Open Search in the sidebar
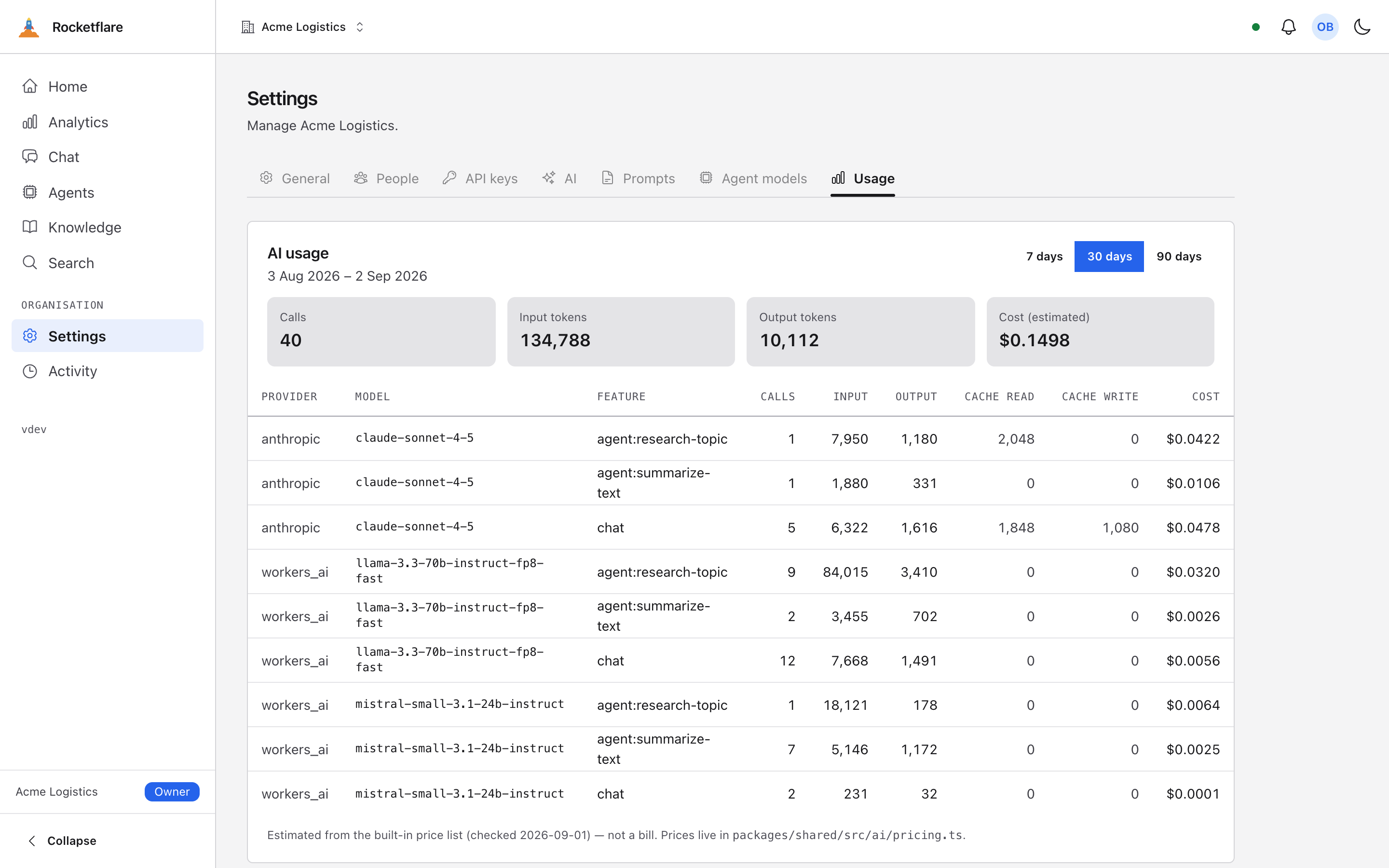Screen dimensions: 1389x868 108,263
